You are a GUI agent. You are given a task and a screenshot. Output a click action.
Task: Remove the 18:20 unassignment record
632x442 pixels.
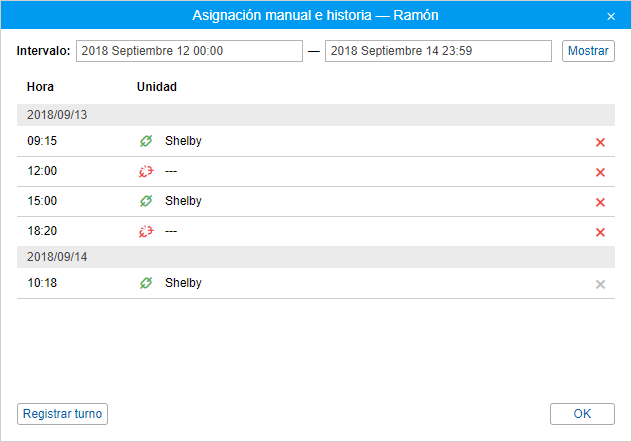pyautogui.click(x=600, y=232)
